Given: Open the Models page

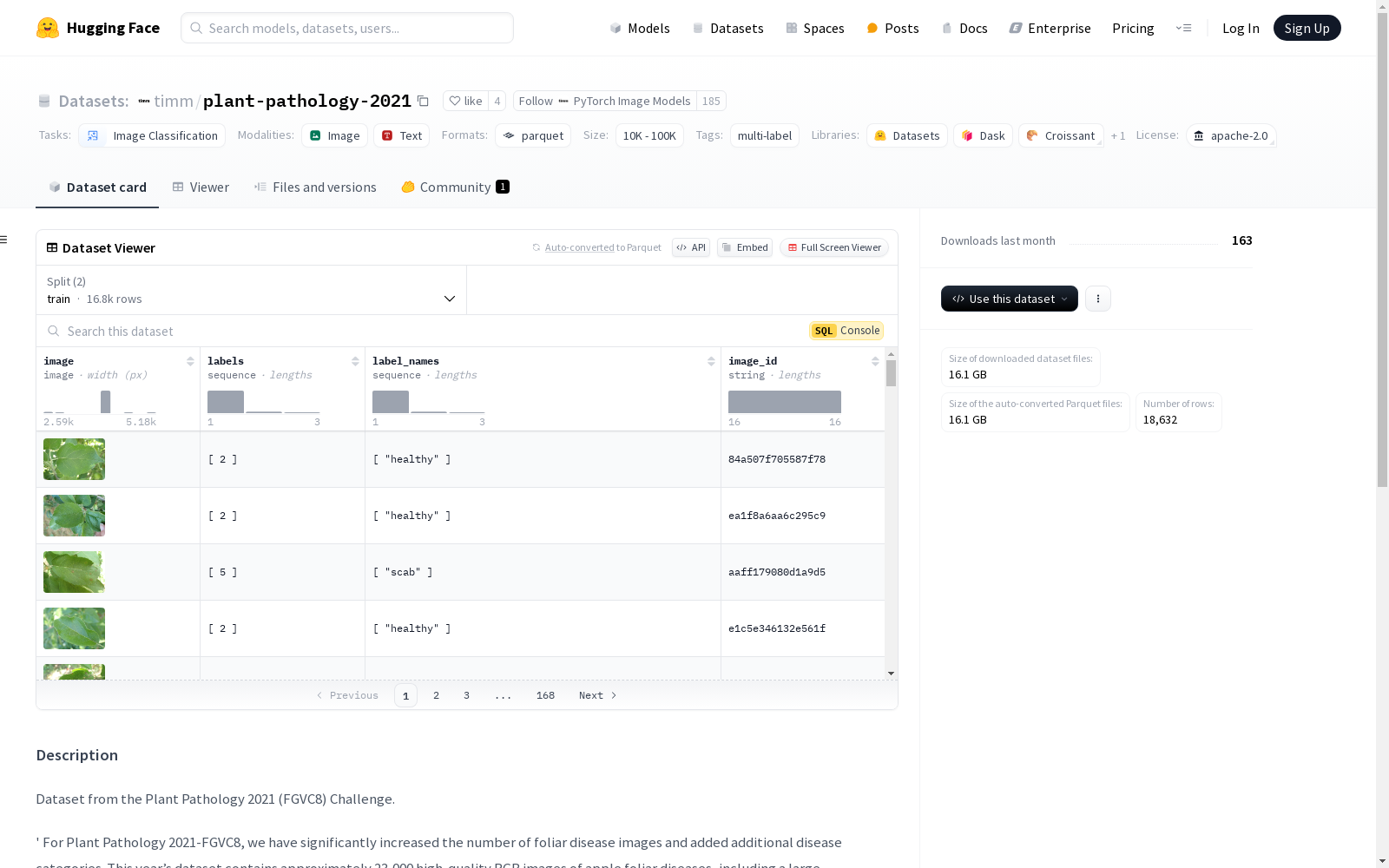Looking at the screenshot, I should click(640, 28).
